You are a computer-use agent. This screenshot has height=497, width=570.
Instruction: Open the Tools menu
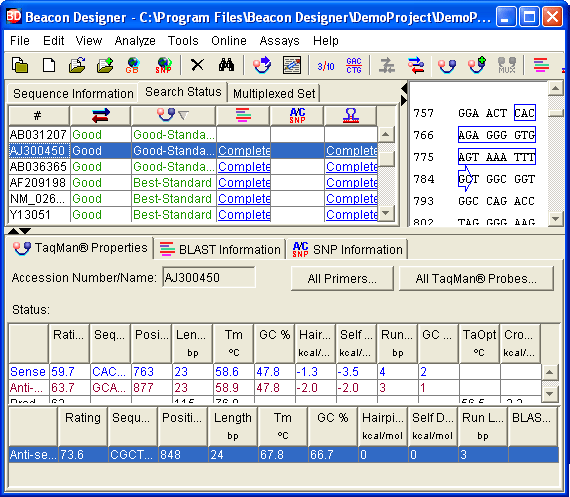tap(183, 41)
